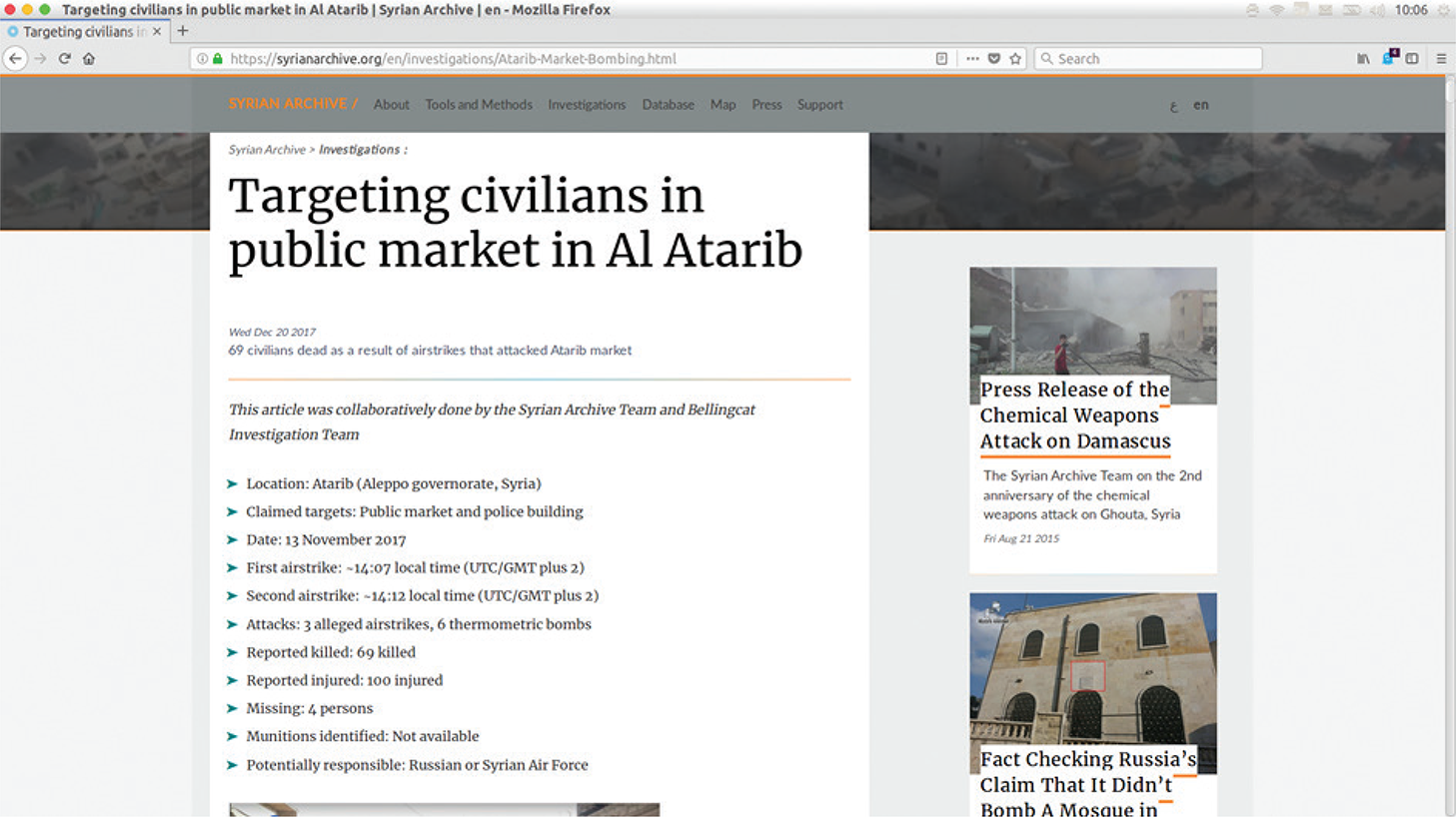Open 'Press Release of the Chemical Weapons Attack' headline
Viewport: 1456px width, 817px height.
point(1075,415)
